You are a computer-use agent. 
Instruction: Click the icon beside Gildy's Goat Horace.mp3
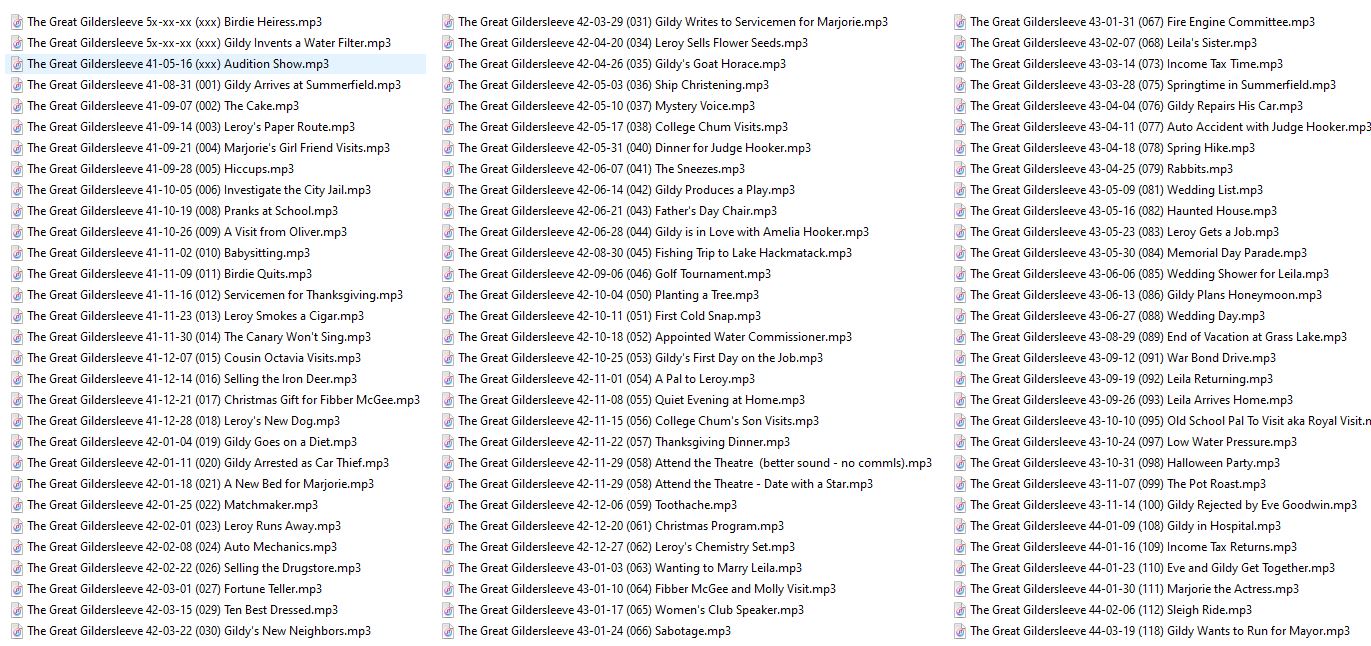448,64
